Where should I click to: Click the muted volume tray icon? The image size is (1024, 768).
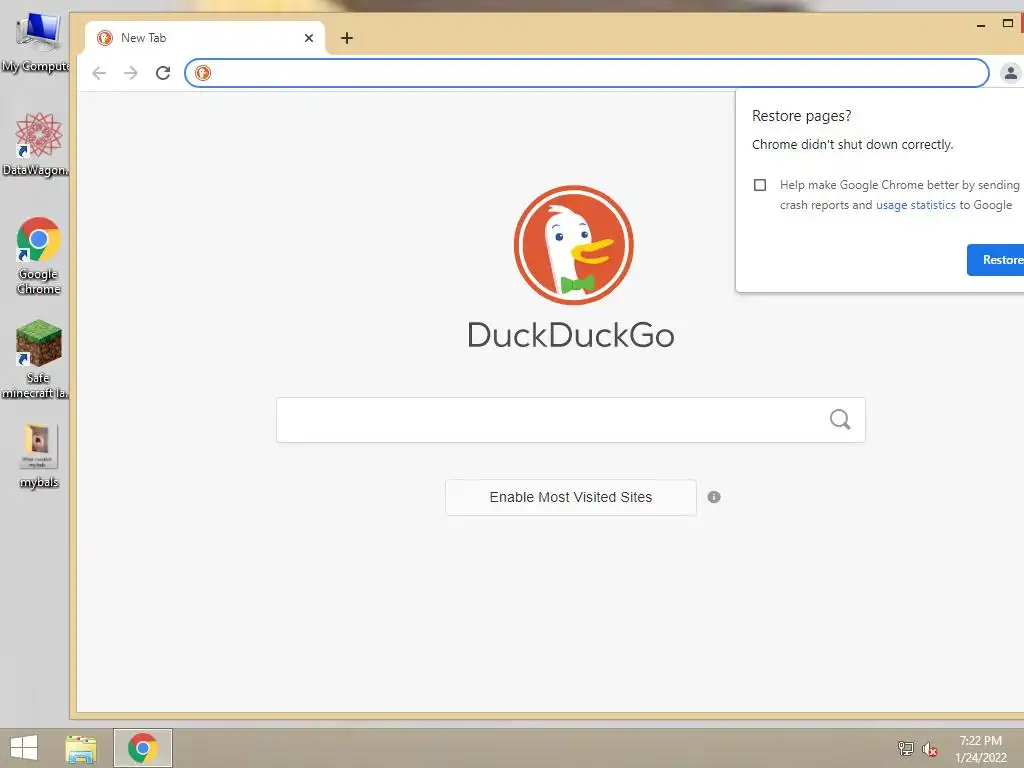[x=930, y=749]
